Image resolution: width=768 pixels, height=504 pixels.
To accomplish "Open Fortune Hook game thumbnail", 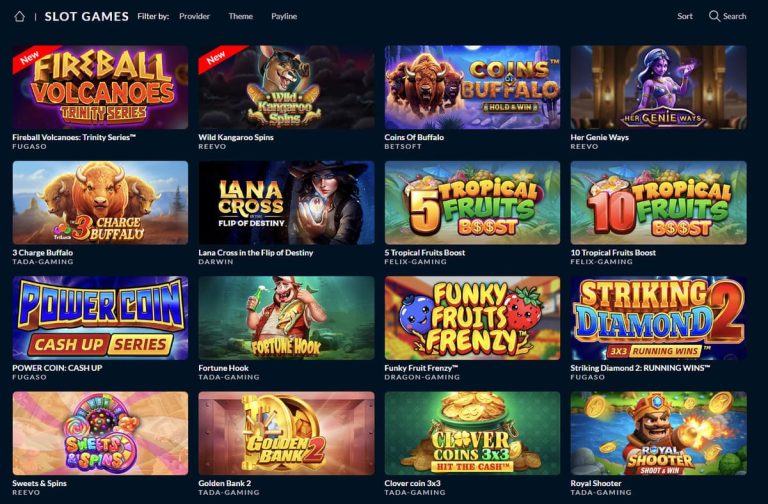I will pyautogui.click(x=287, y=318).
